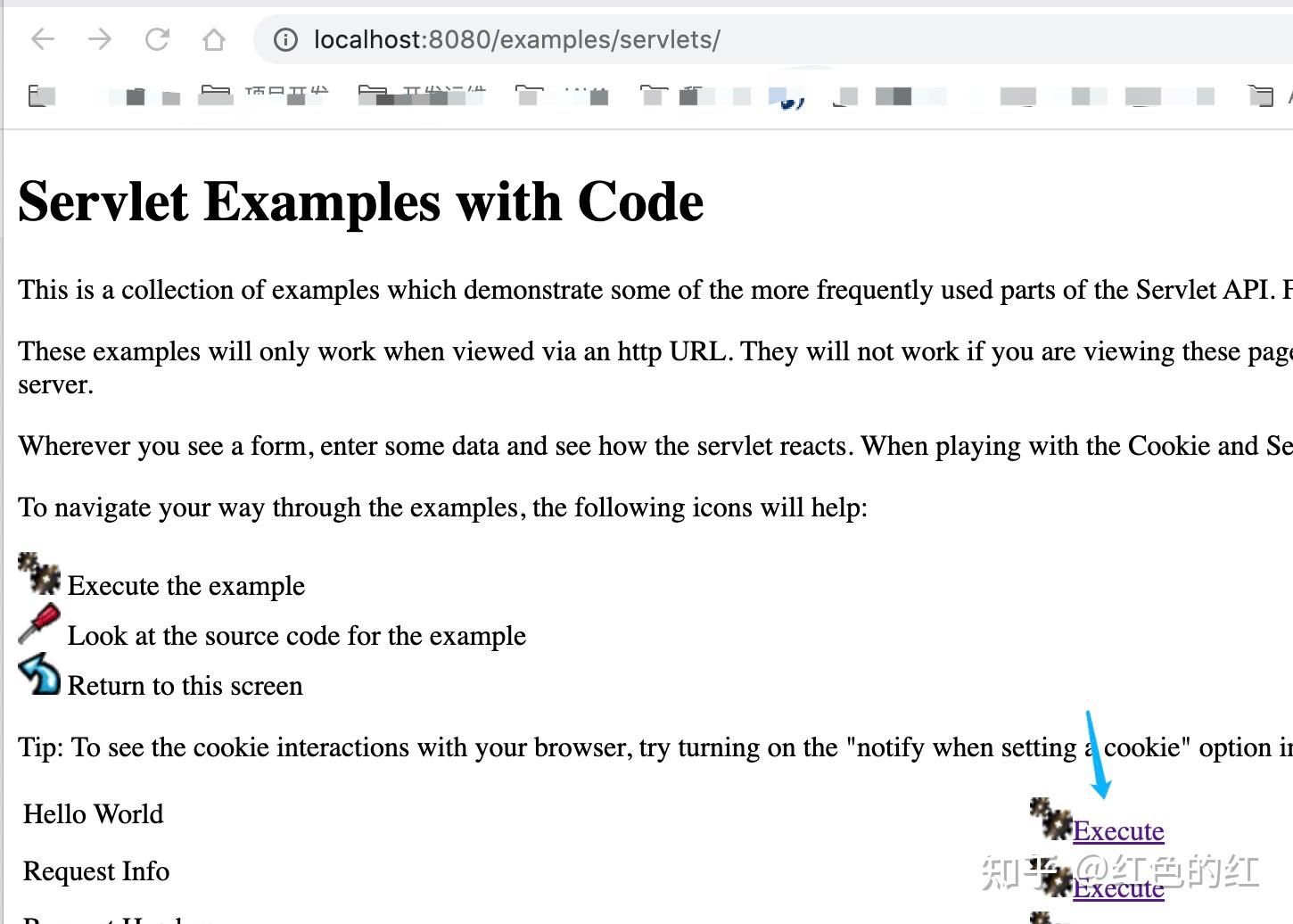Image resolution: width=1293 pixels, height=924 pixels.
Task: Click the Execute link for Hello World
Action: (x=1118, y=830)
